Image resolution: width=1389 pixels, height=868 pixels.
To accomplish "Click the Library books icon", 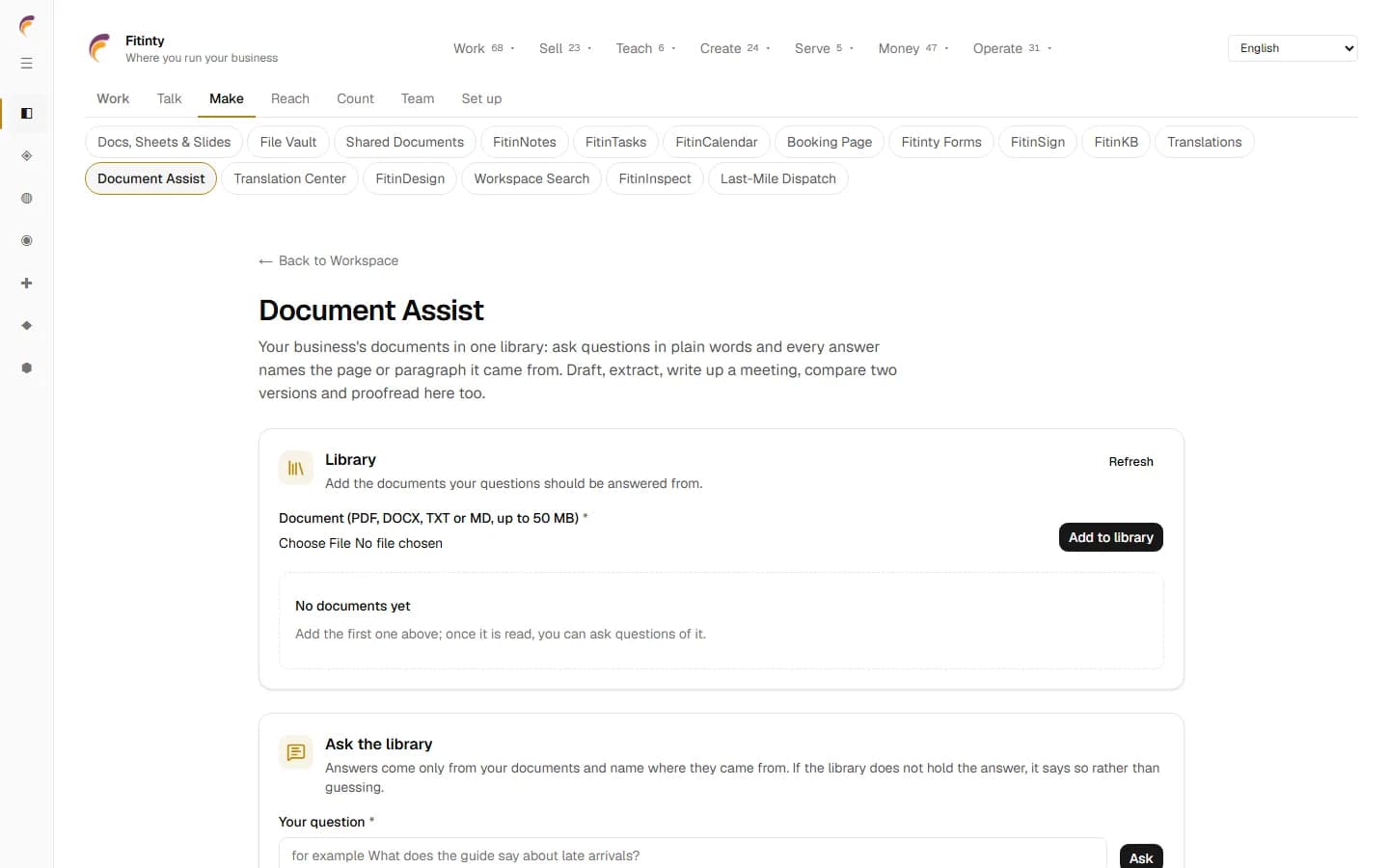I will pyautogui.click(x=296, y=468).
